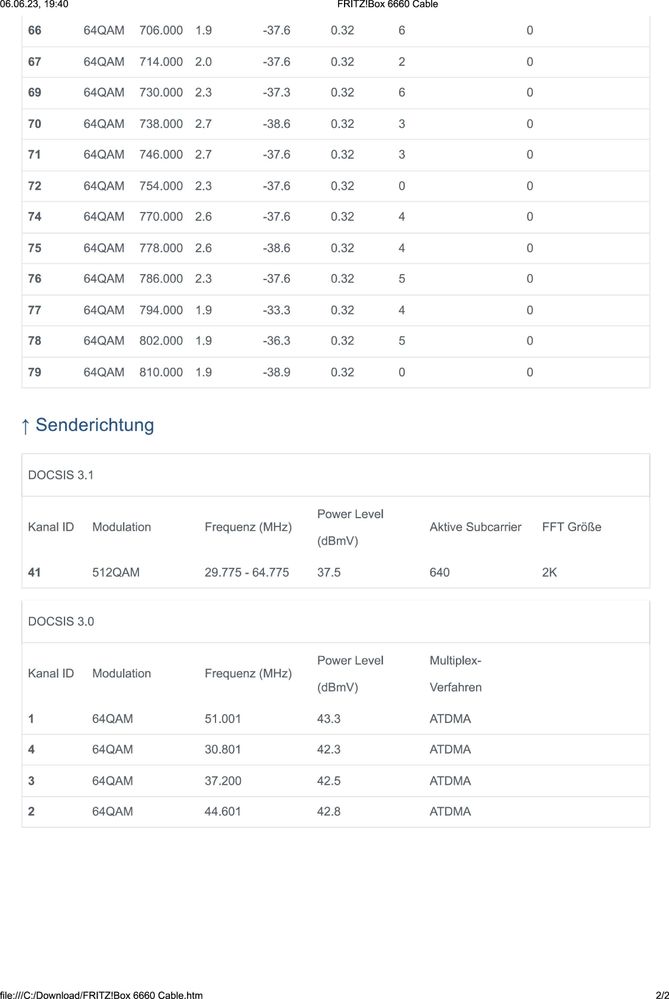Select the DOCSIS 3.1 table title
The image size is (669, 999).
click(61, 475)
